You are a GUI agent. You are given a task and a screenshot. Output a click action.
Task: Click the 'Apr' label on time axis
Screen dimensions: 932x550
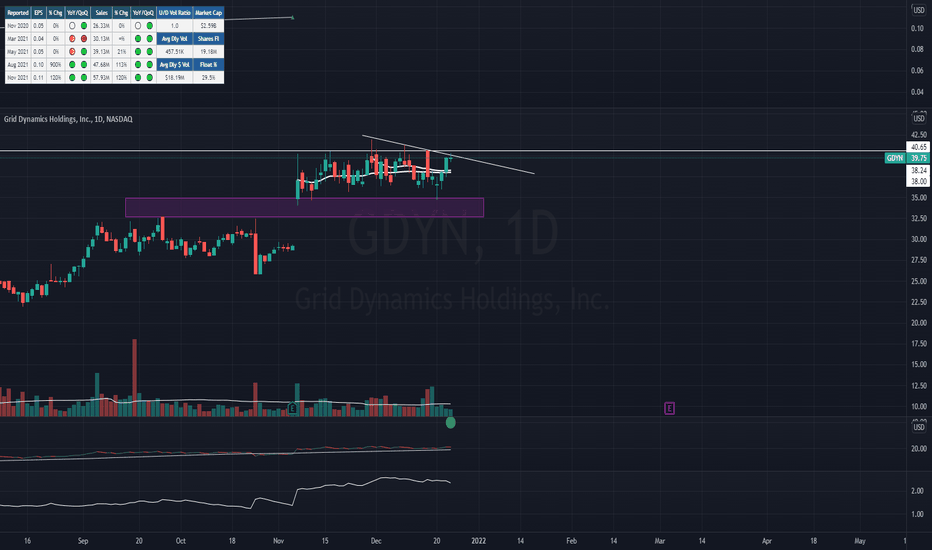click(767, 541)
